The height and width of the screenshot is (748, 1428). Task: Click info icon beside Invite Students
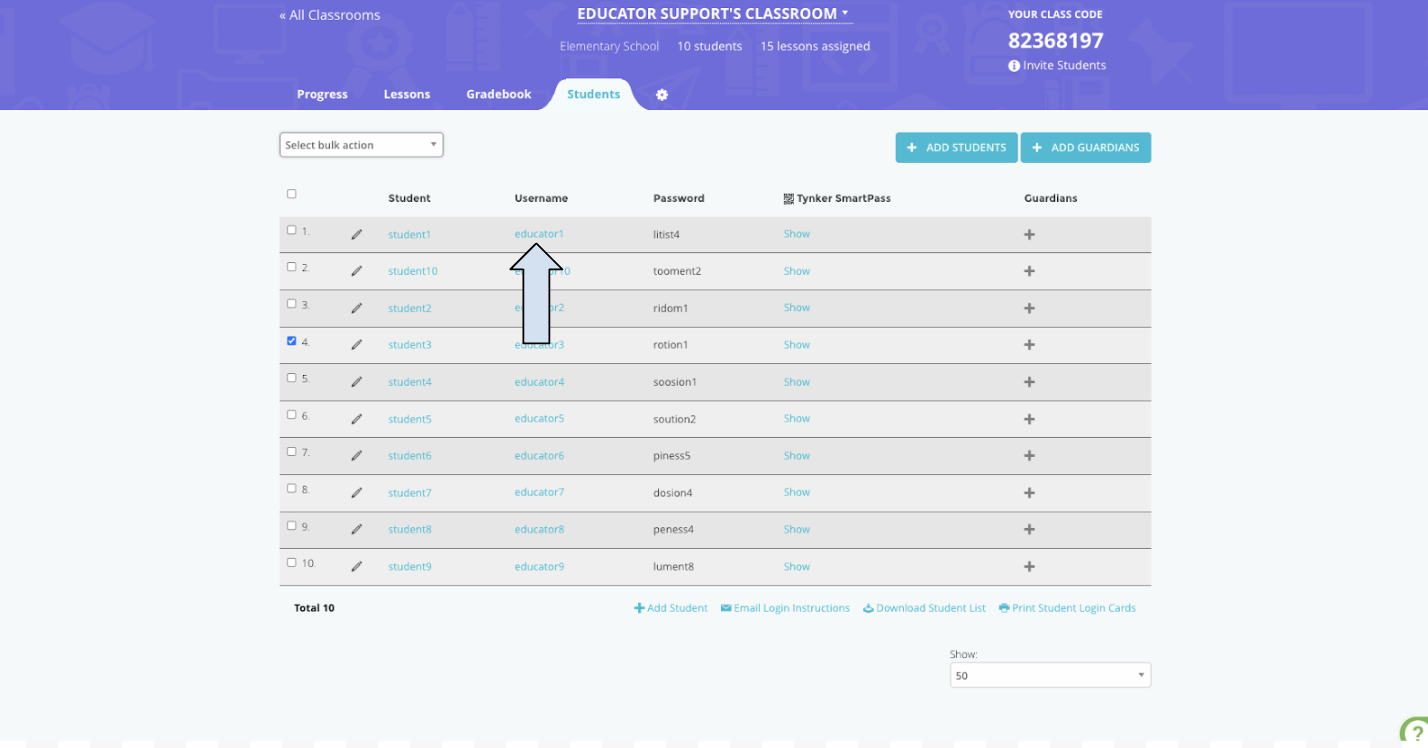(1014, 66)
